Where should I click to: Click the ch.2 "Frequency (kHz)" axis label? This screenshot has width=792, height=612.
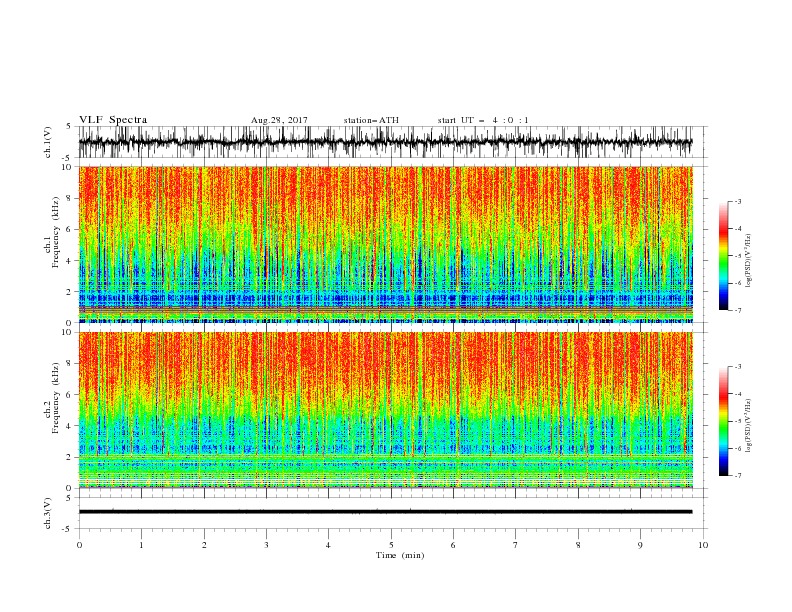(x=56, y=398)
